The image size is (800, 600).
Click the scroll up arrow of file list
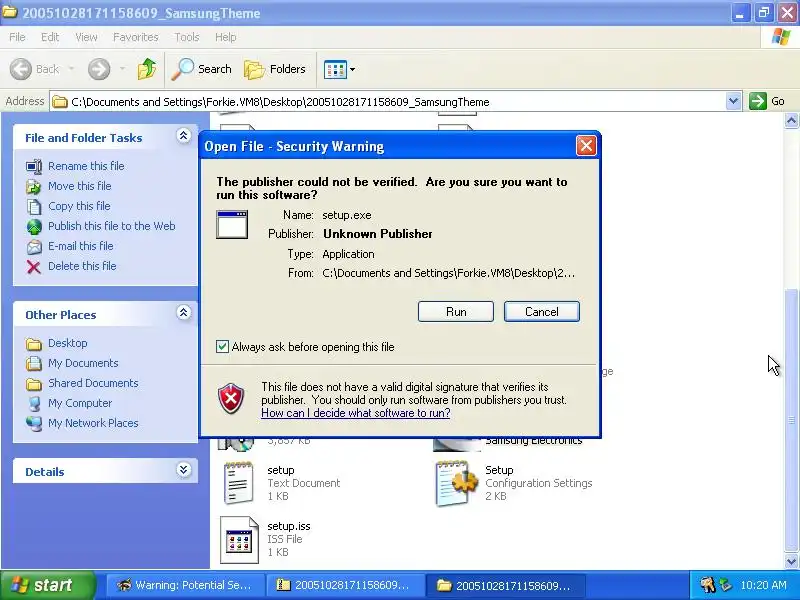pyautogui.click(x=791, y=121)
